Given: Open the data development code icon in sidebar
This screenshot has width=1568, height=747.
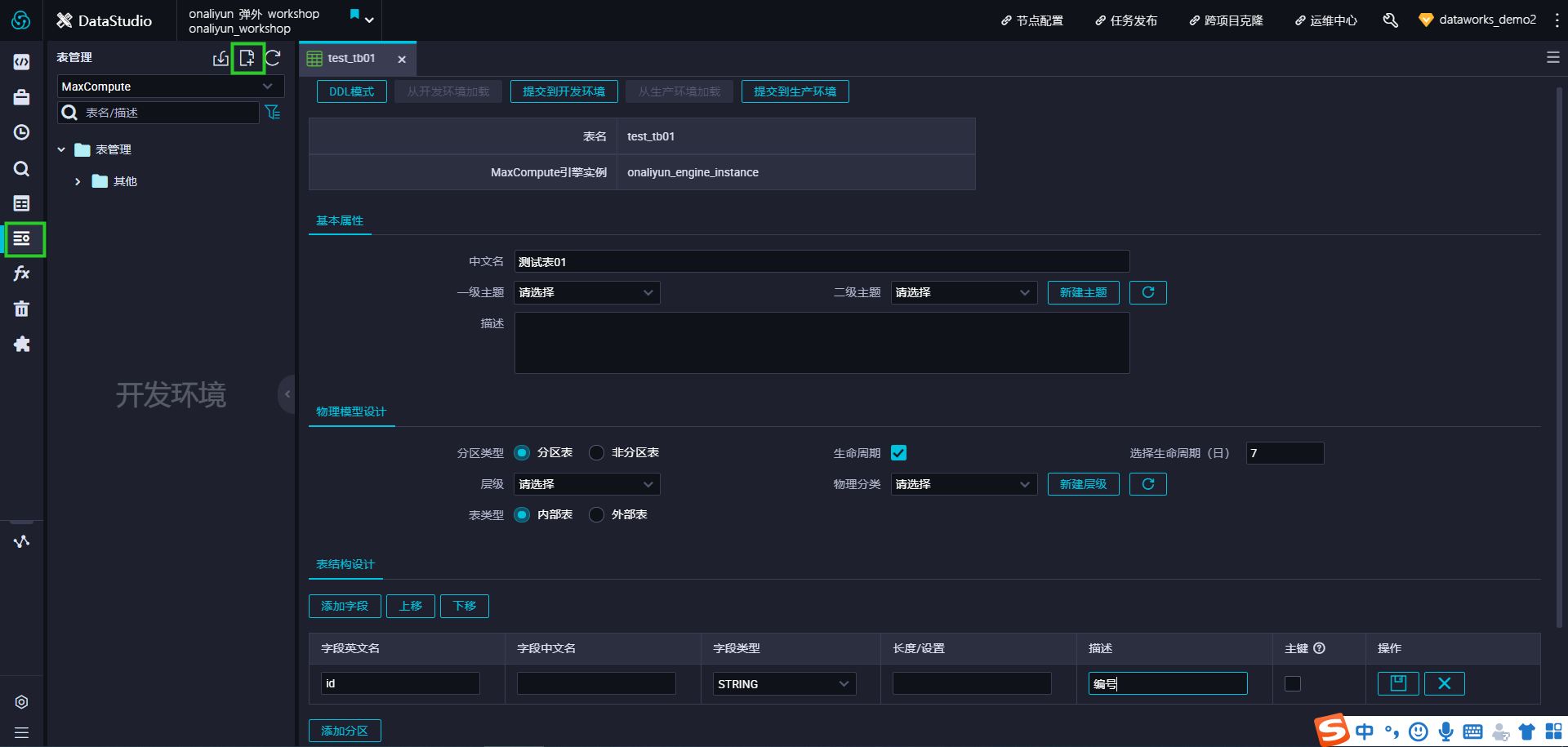Looking at the screenshot, I should (x=22, y=62).
